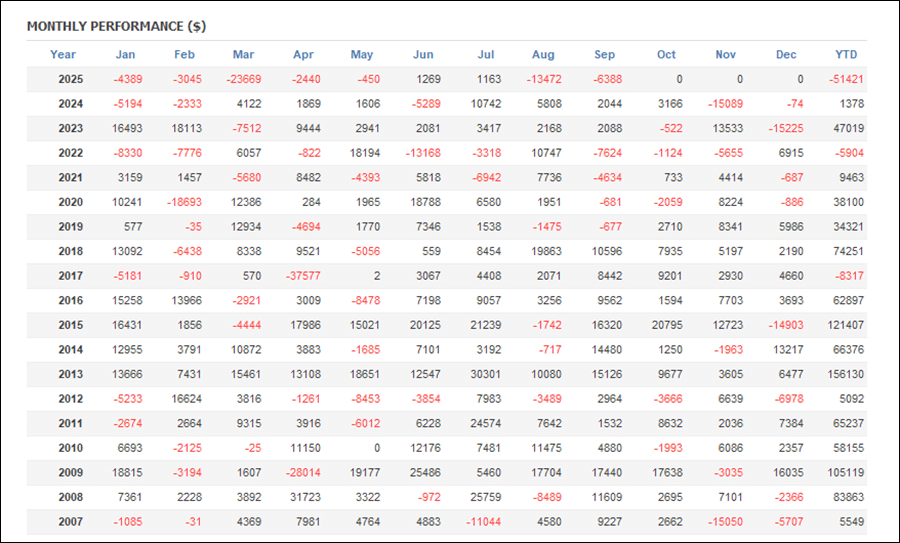Select the Jan column header

click(x=125, y=55)
